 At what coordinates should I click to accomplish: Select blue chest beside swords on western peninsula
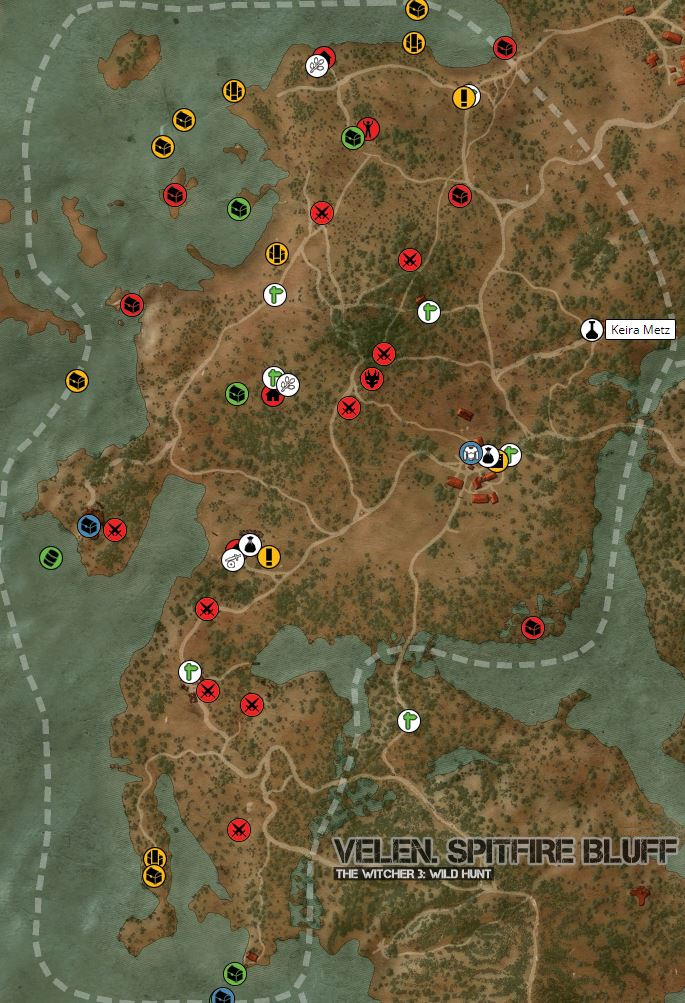point(89,526)
